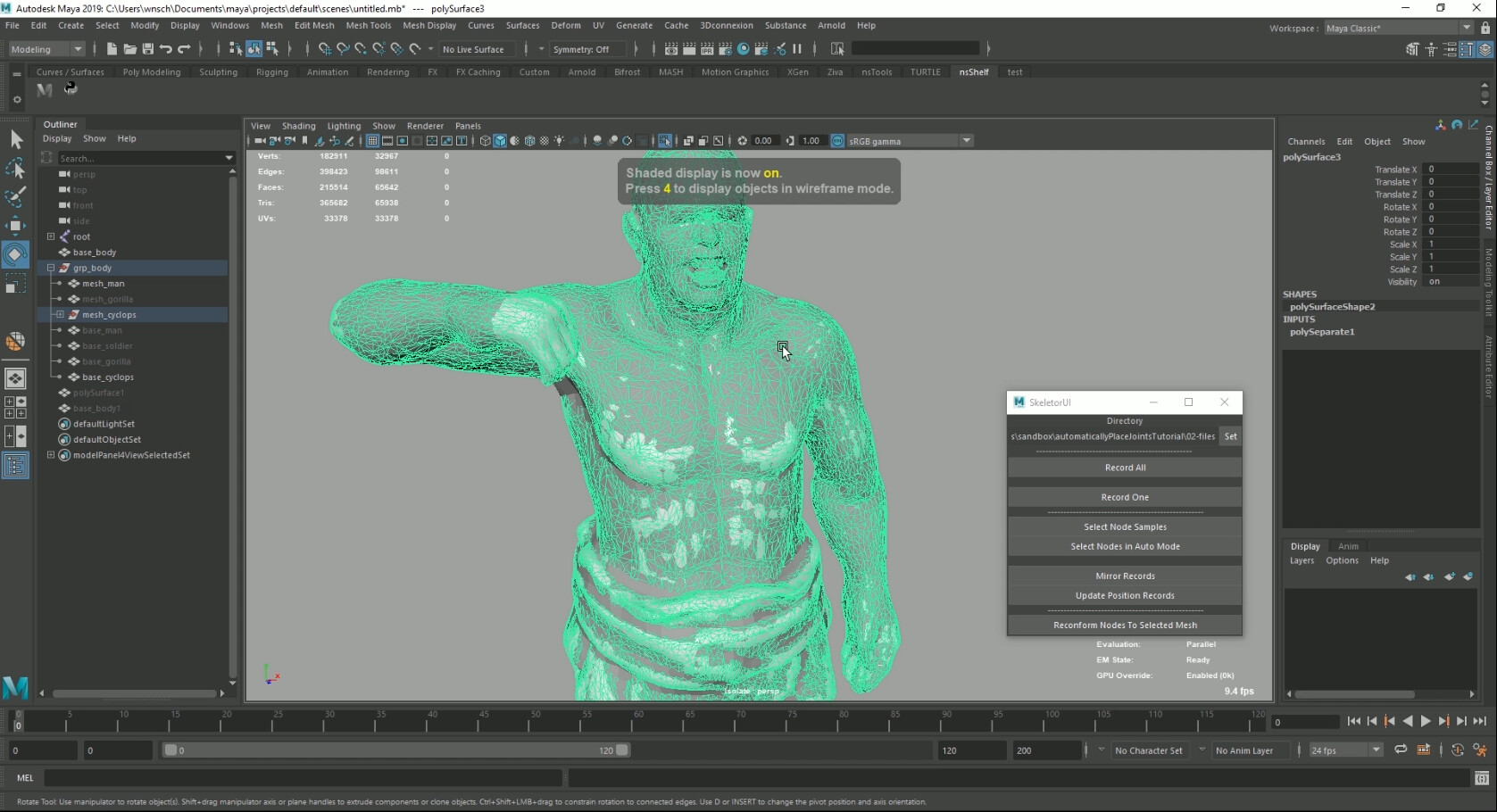Switch to the Arnold shelf tab
Image resolution: width=1497 pixels, height=812 pixels.
(581, 72)
